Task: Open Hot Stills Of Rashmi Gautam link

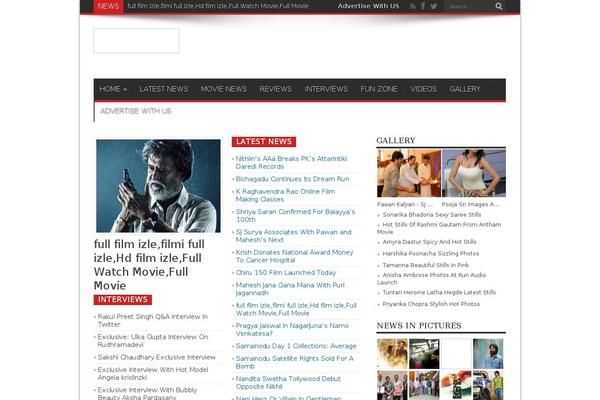Action: [x=439, y=228]
